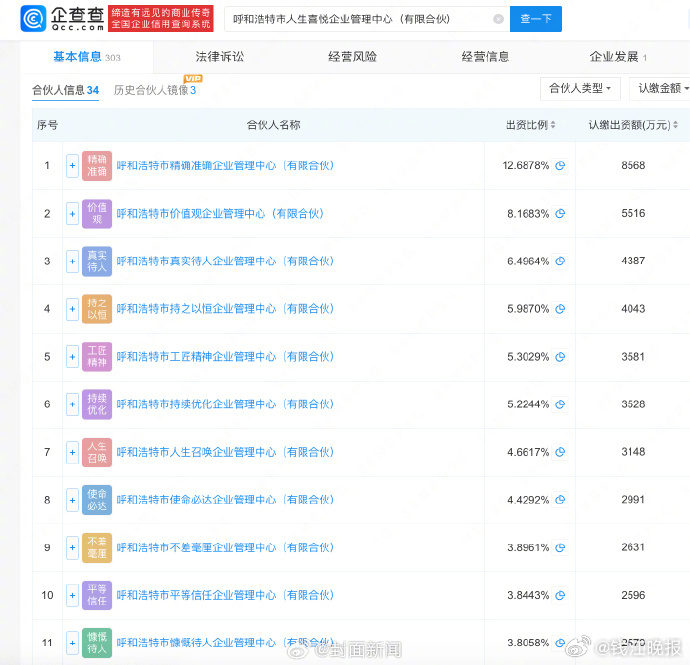The width and height of the screenshot is (690, 665).
Task: Open 呼和浩特市真实待人企业管理中心 link
Action: click(225, 261)
